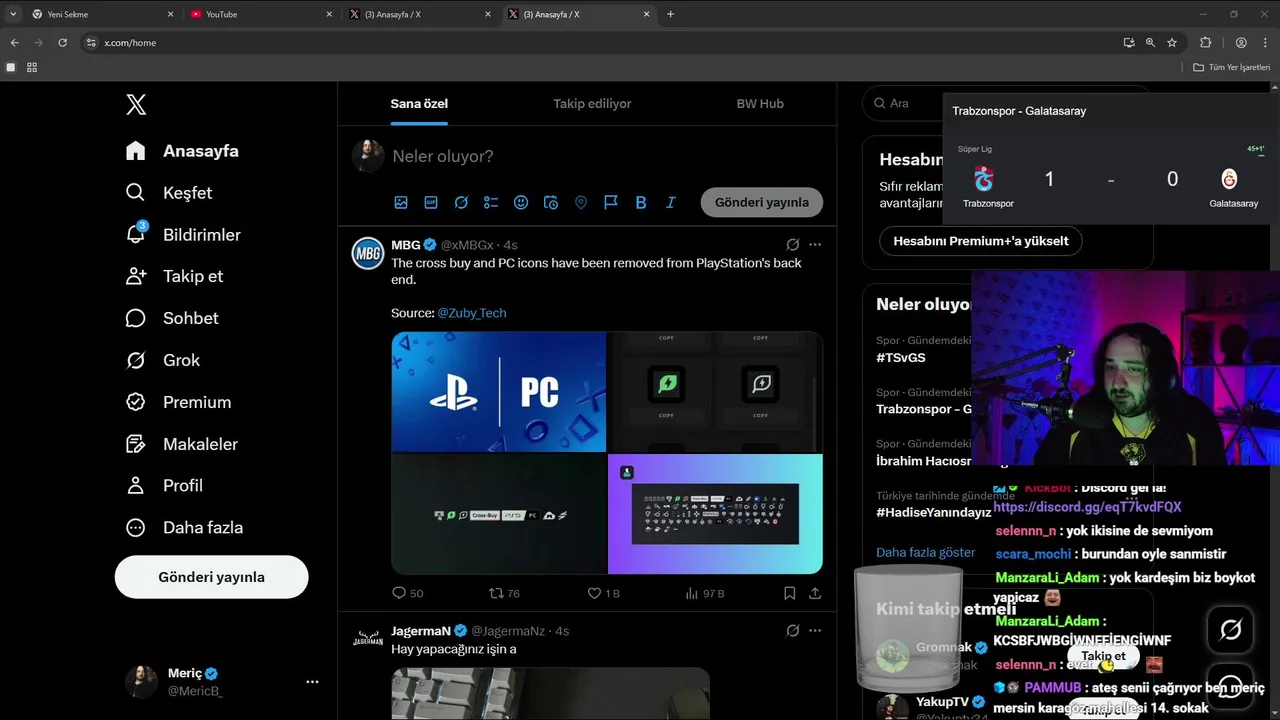Reply to MBG post (50)
The height and width of the screenshot is (720, 1280).
pyautogui.click(x=408, y=593)
